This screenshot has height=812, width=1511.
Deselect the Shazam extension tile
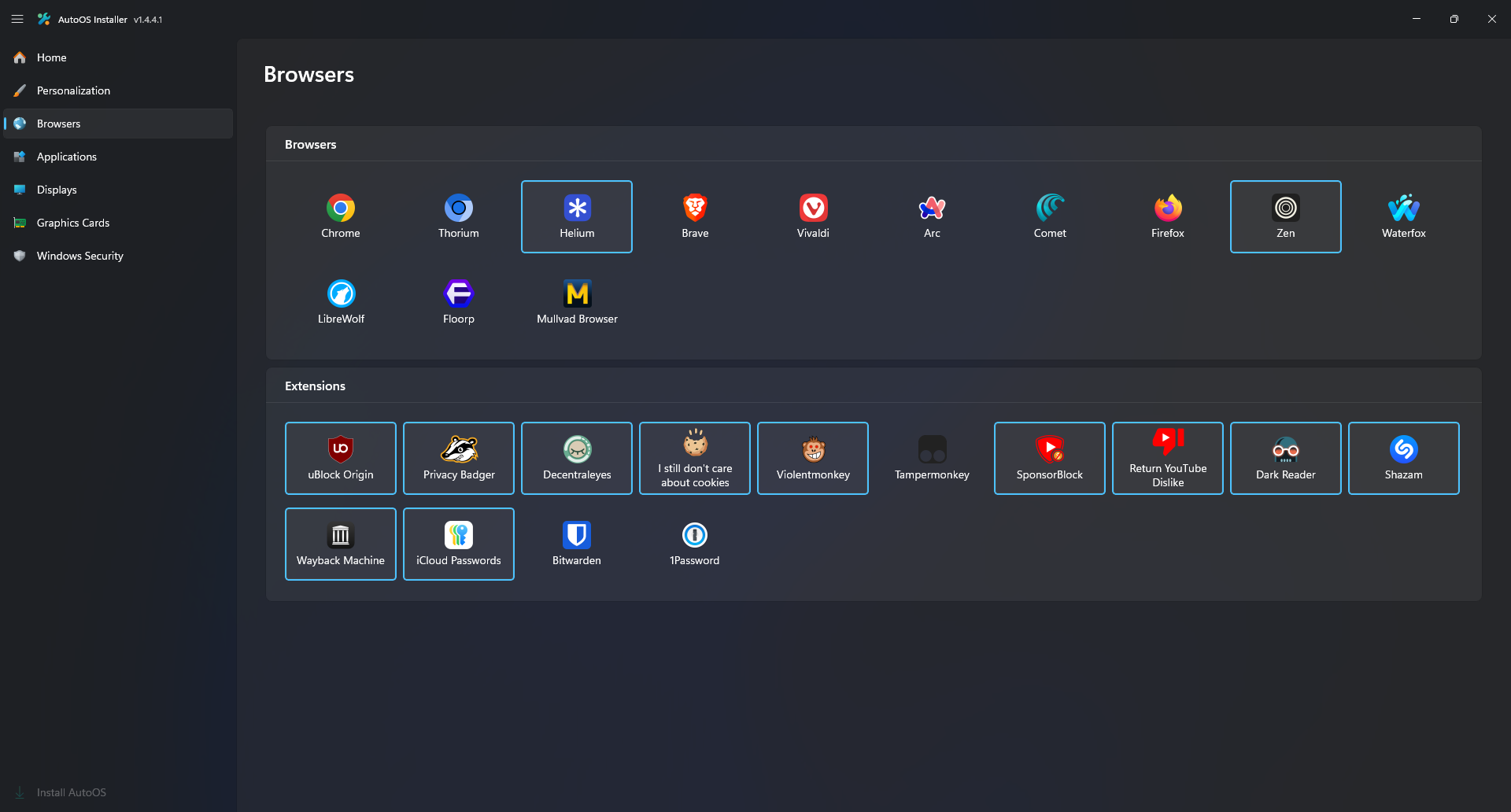(x=1404, y=458)
